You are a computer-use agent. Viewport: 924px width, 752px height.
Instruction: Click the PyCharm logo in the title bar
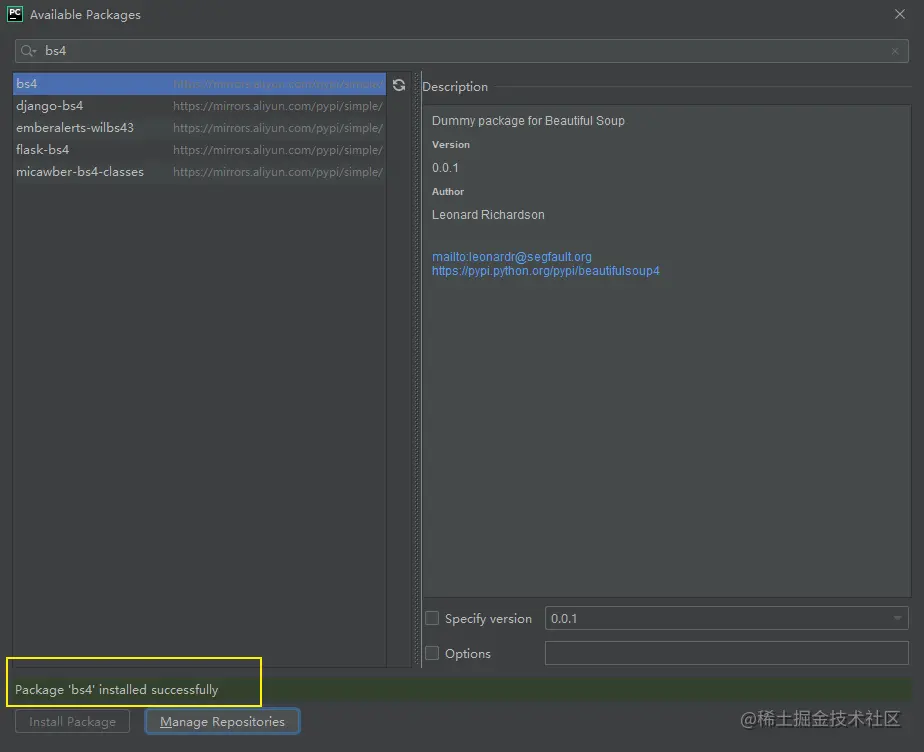tap(13, 14)
